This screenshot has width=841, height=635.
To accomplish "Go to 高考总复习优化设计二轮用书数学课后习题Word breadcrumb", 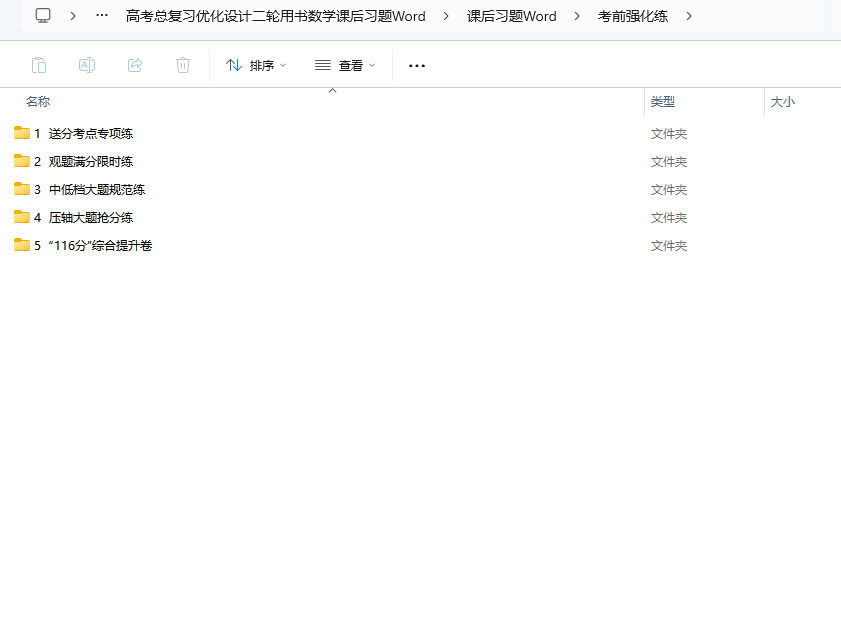I will click(275, 16).
